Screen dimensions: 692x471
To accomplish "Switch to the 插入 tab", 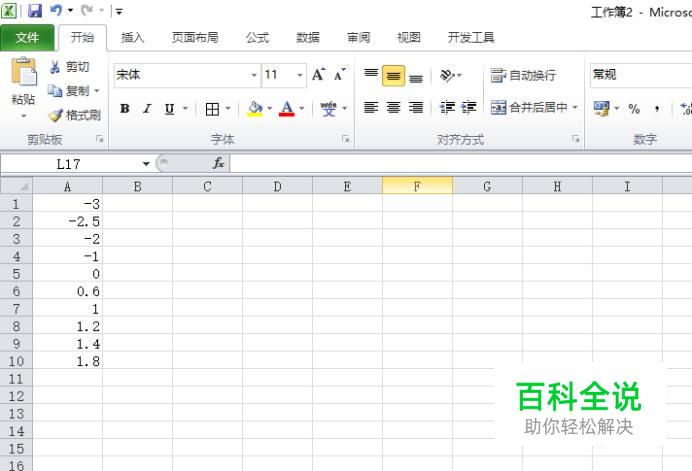I will coord(132,38).
